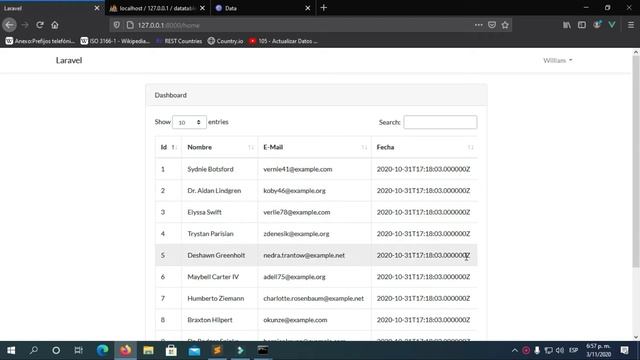Open Task View in the taskbar

[78, 350]
